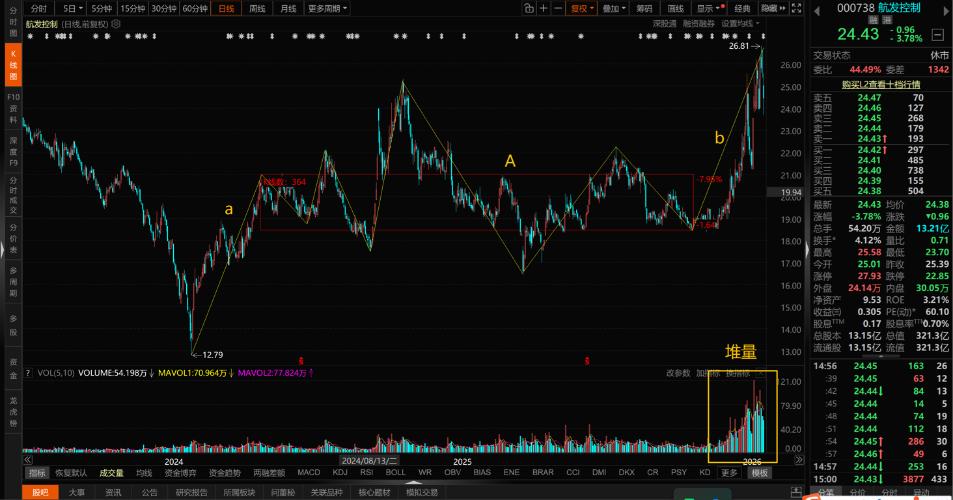This screenshot has width=953, height=500.
Task: Click stock code 000738 title
Action: tap(855, 8)
